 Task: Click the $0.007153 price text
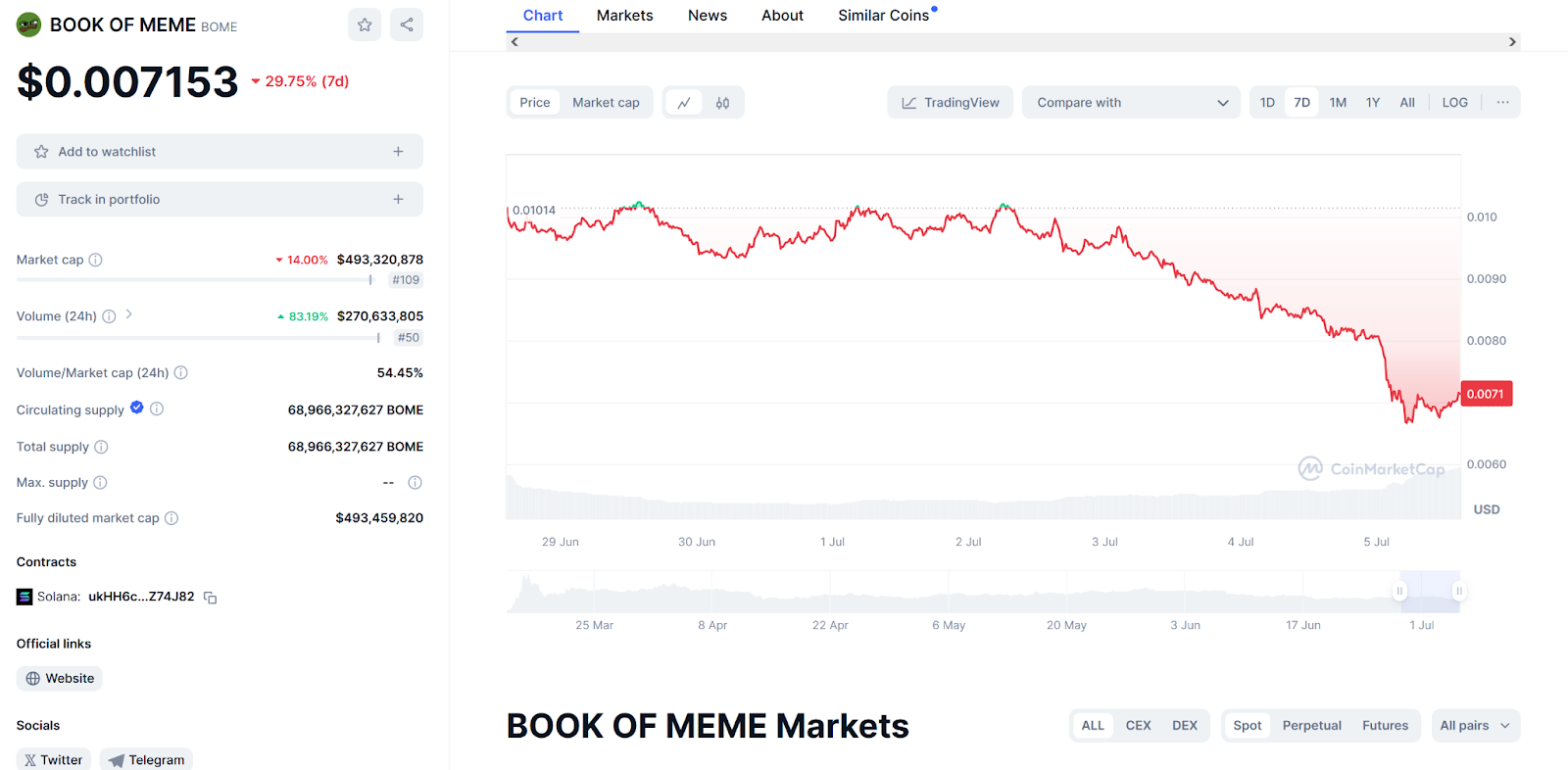click(x=127, y=82)
